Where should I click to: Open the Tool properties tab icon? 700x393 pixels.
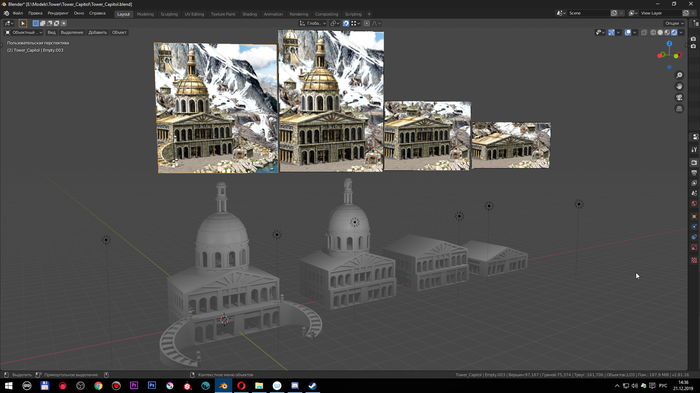pos(694,150)
